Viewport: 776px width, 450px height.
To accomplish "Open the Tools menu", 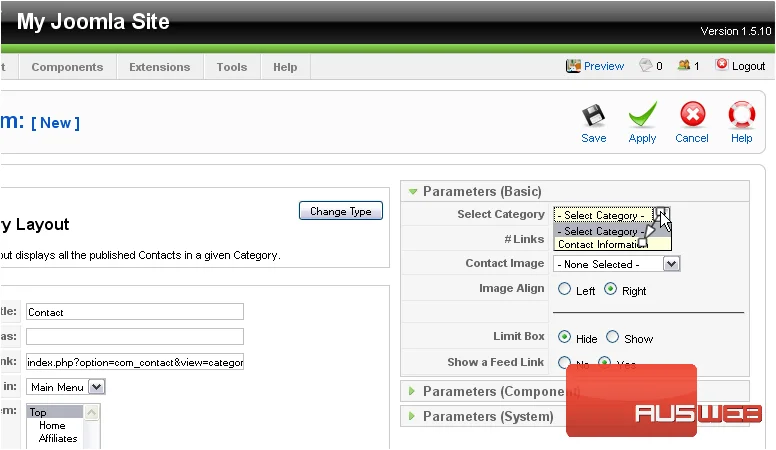I will tap(232, 67).
